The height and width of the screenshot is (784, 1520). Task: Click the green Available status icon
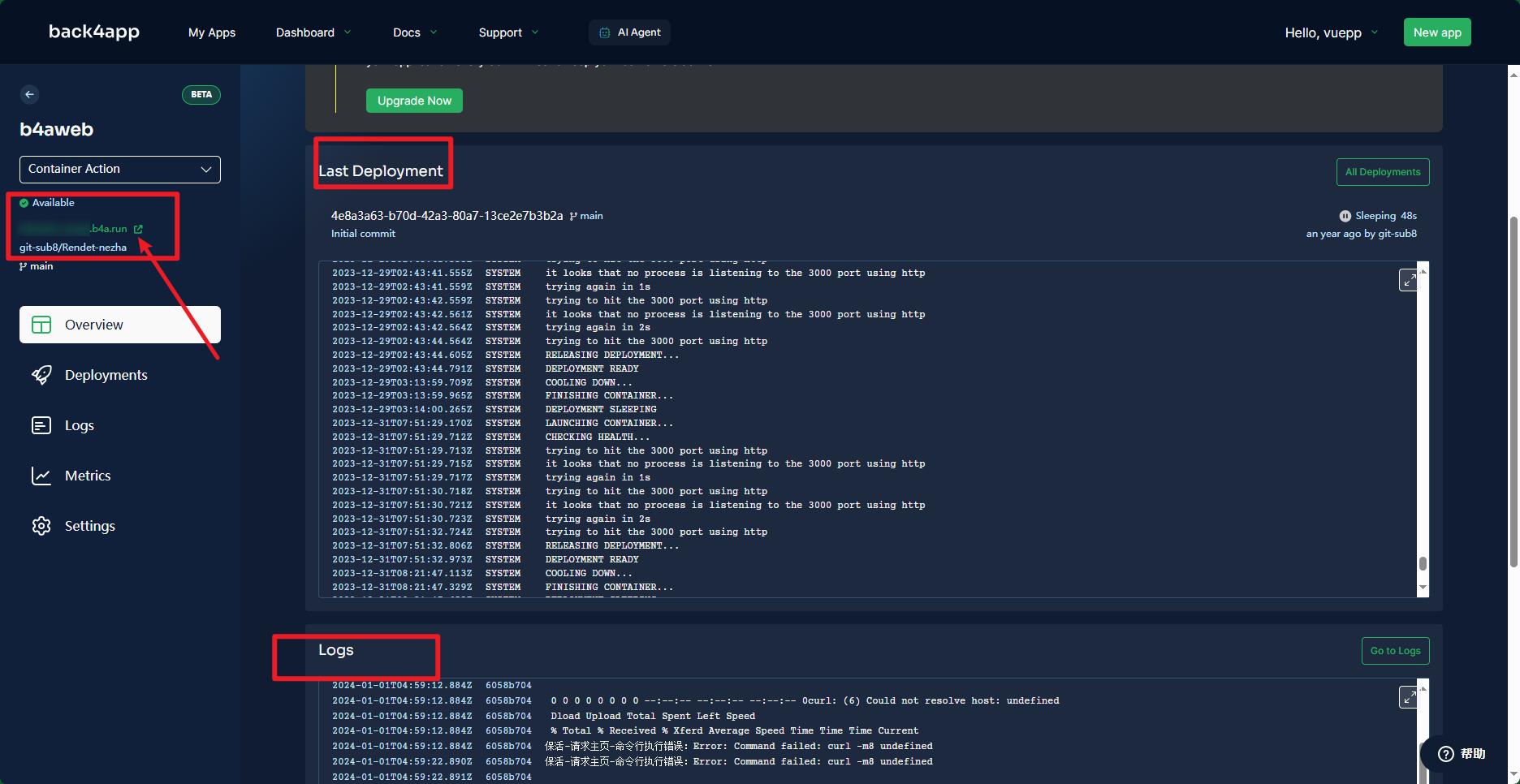click(24, 203)
